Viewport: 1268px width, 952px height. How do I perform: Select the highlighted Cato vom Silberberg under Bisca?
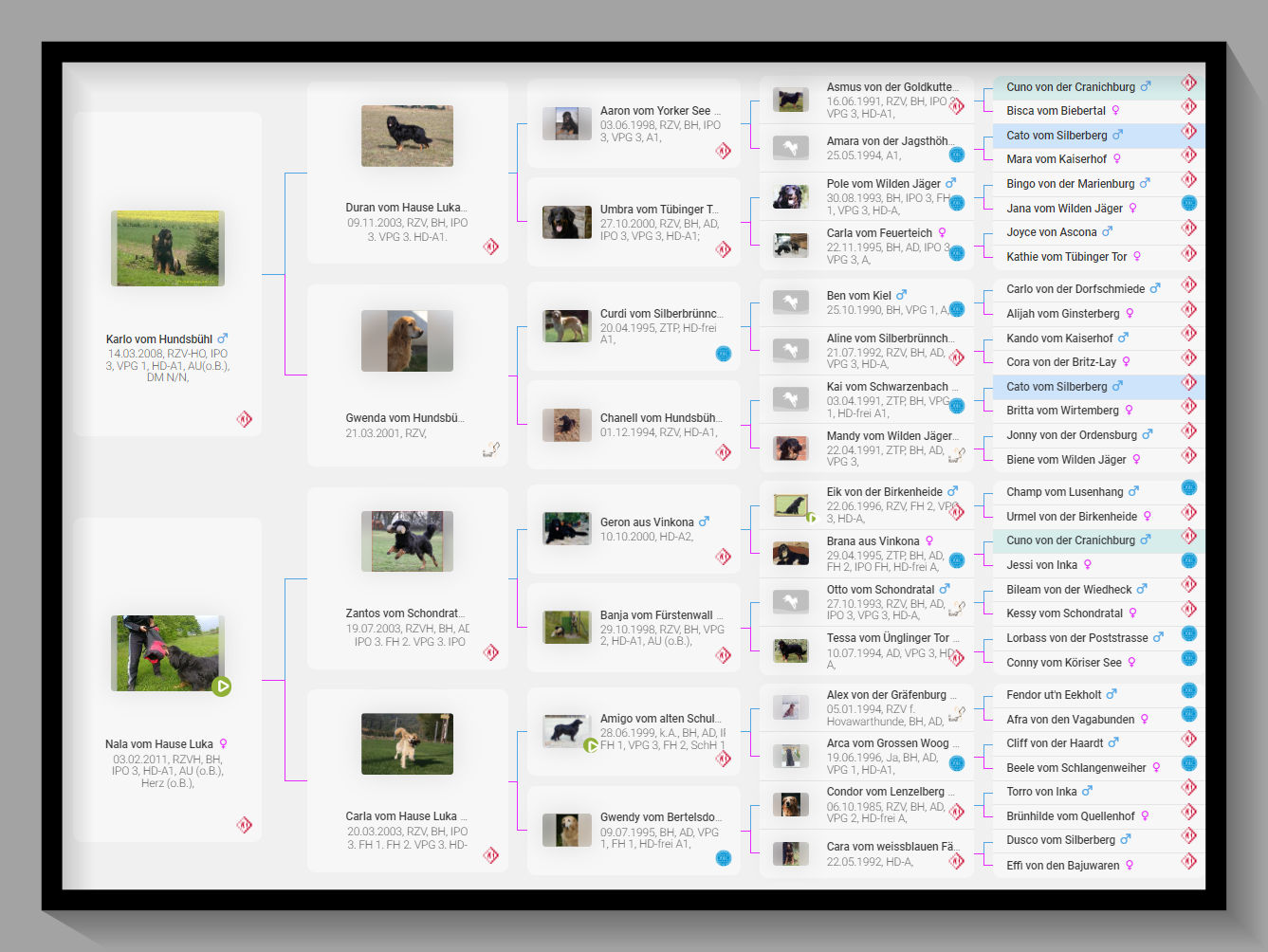[1056, 136]
